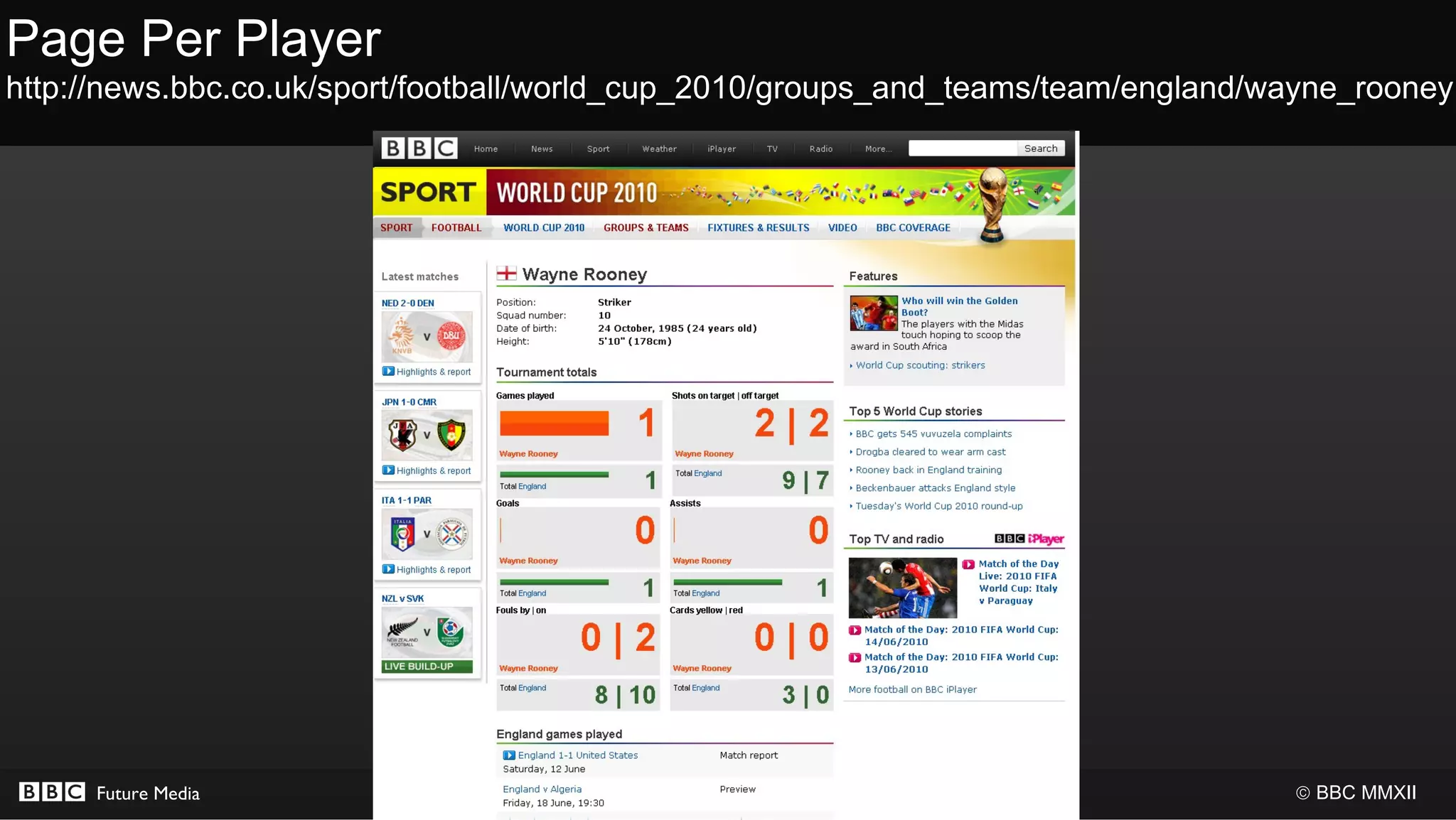Screen dimensions: 1456x820
Task: Click England link under Cards total
Action: pos(705,688)
